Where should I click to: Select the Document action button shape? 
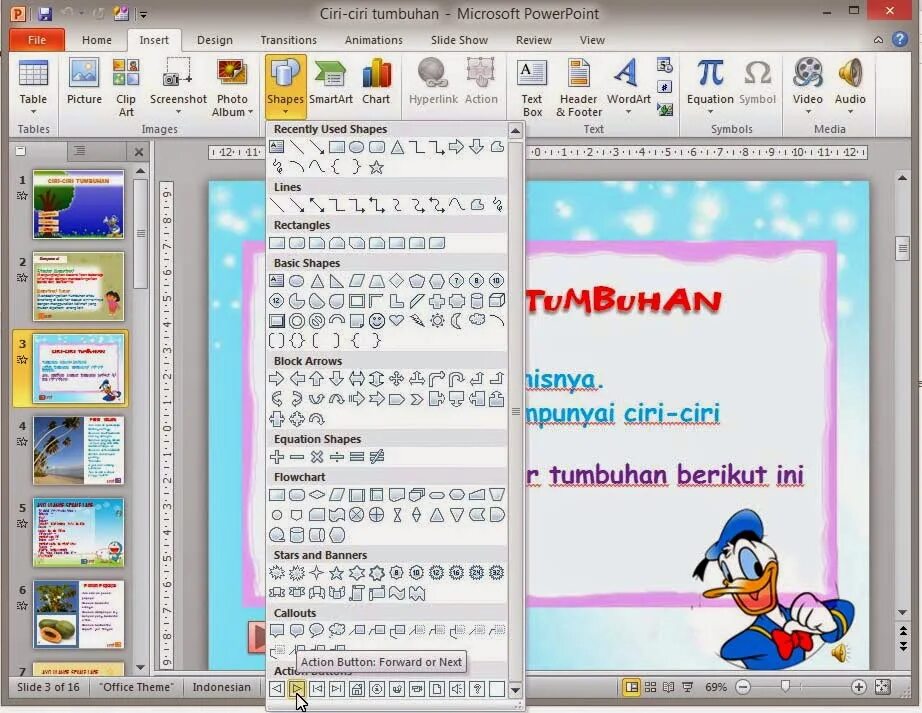437,688
